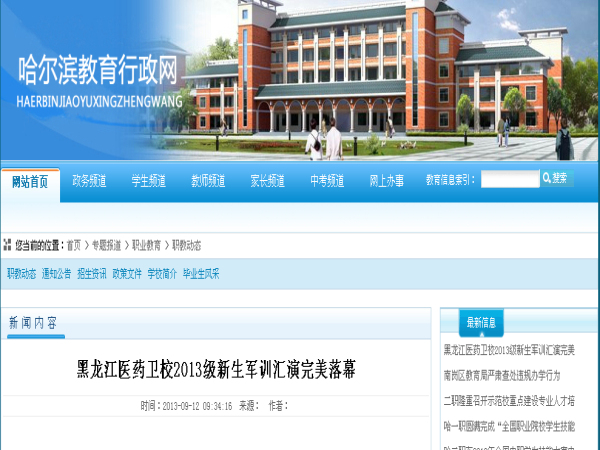
Task: Open 家长频道 in navigation bar
Action: coord(268,181)
